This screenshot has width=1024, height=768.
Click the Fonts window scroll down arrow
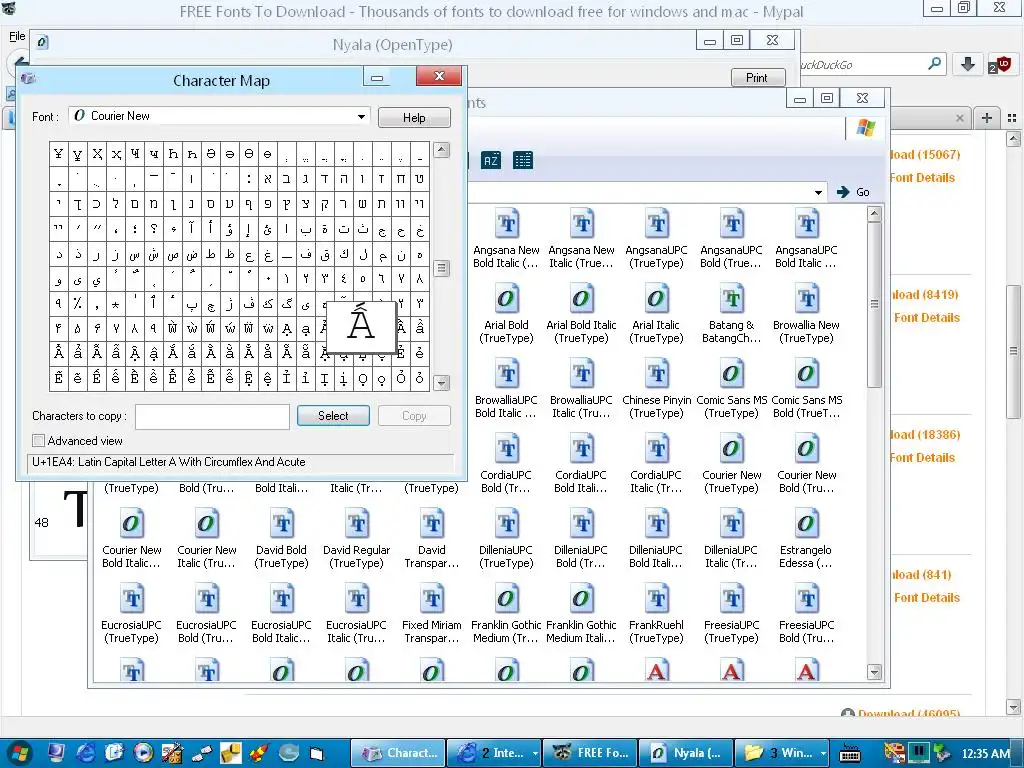(x=874, y=672)
